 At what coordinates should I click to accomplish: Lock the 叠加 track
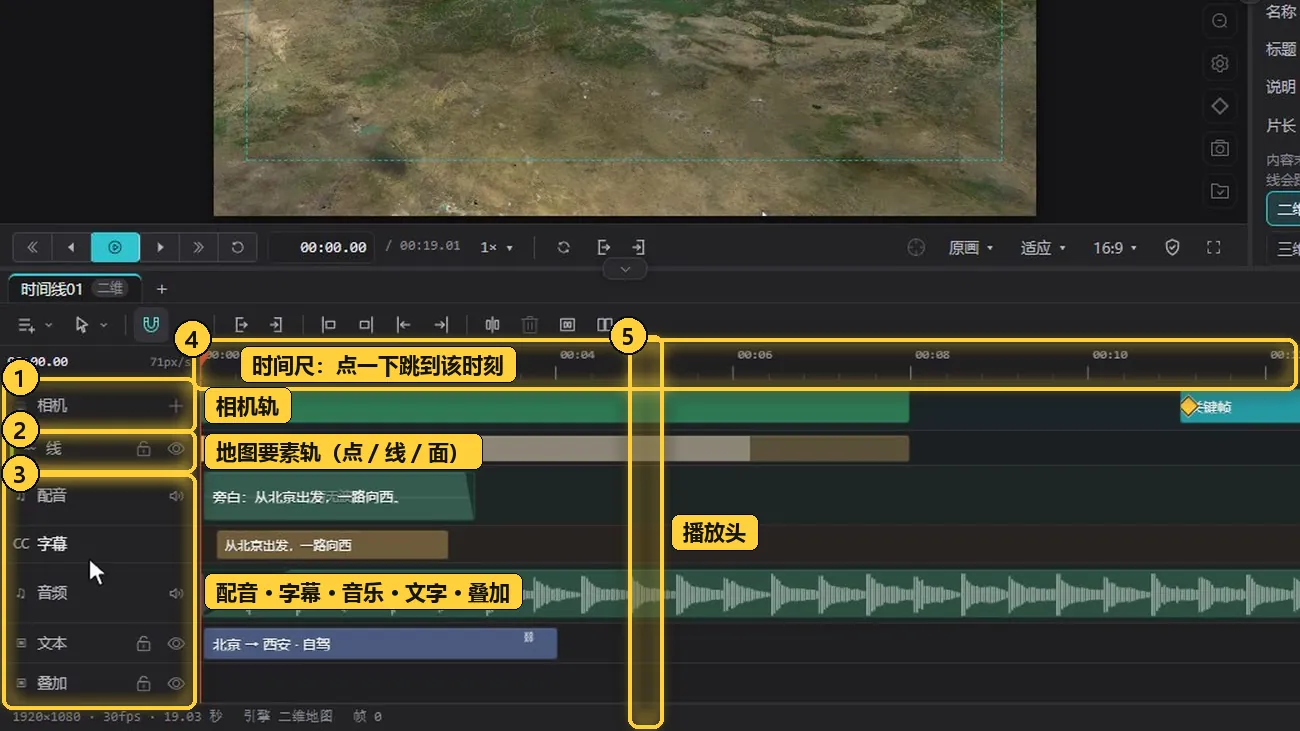pyautogui.click(x=144, y=684)
